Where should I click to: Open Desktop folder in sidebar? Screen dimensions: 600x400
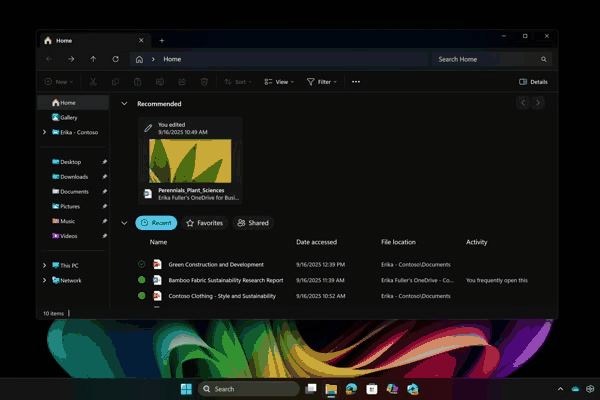point(73,162)
